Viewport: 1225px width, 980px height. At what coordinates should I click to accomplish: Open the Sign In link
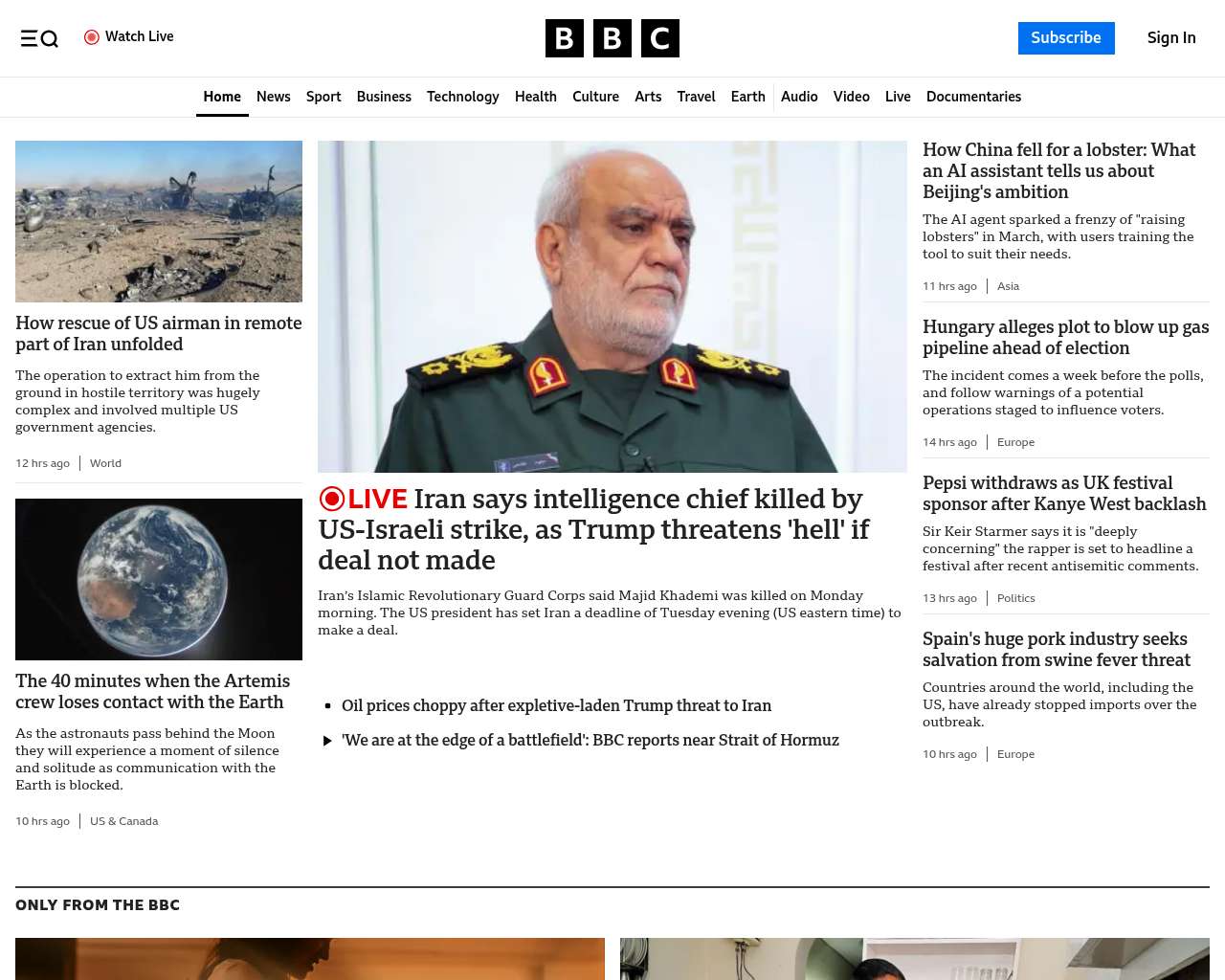pyautogui.click(x=1171, y=38)
